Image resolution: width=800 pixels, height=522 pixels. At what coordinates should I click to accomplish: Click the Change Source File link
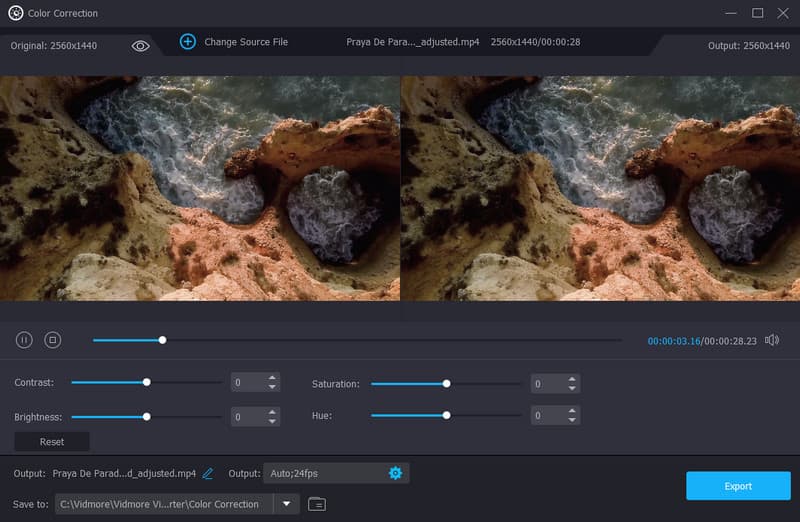point(246,42)
